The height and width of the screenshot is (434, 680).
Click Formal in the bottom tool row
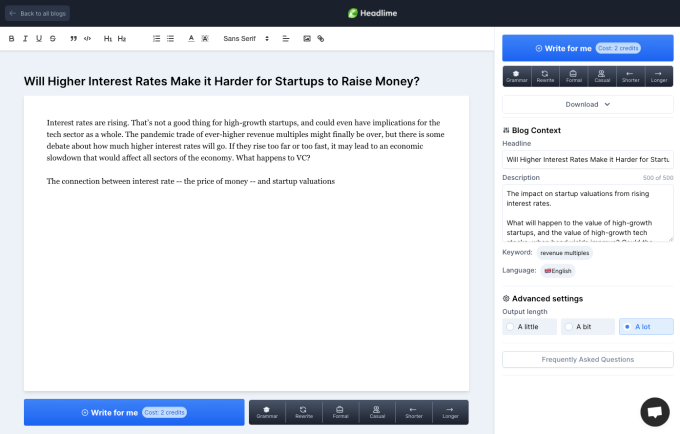(x=338, y=412)
